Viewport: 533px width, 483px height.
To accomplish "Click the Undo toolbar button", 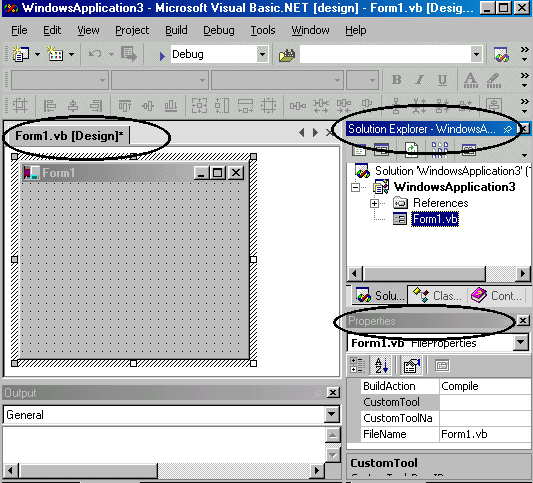I will (x=95, y=54).
